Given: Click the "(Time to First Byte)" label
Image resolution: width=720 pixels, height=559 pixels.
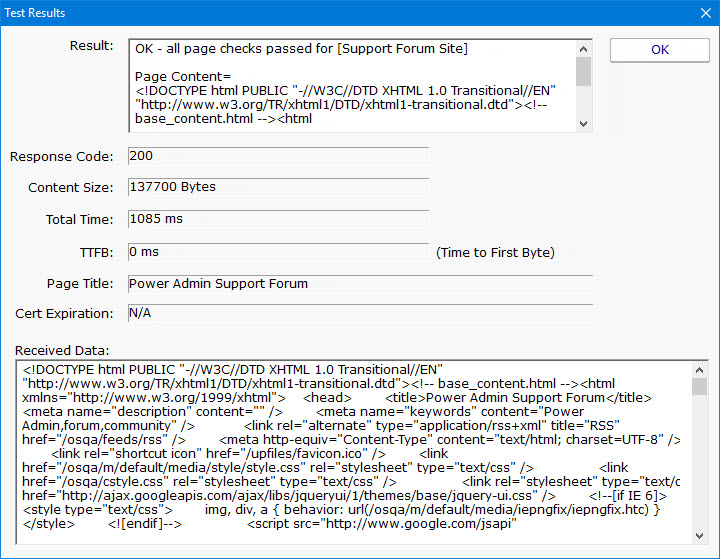Looking at the screenshot, I should pyautogui.click(x=495, y=253).
